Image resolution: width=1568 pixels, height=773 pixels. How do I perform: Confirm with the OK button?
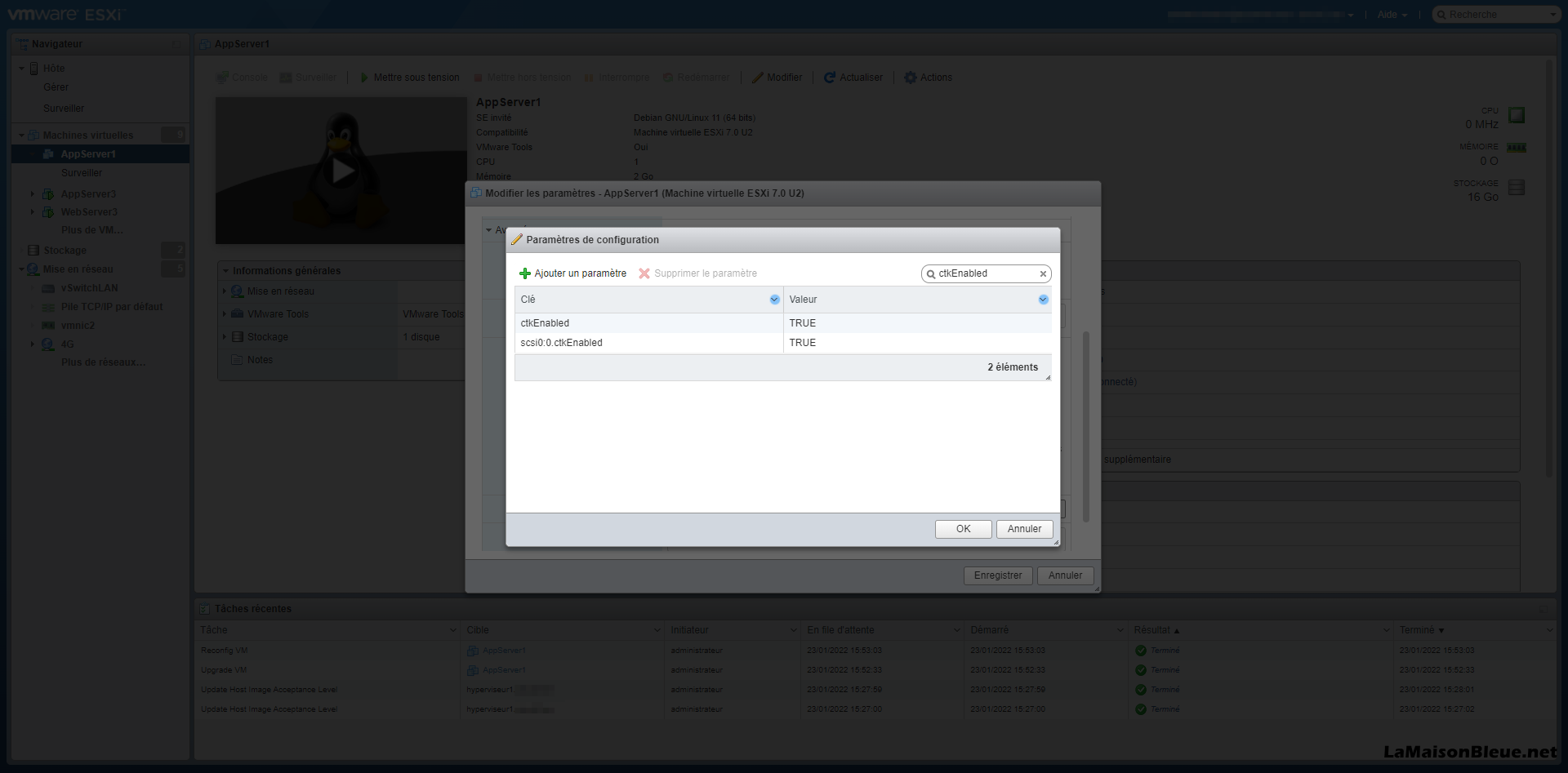point(963,529)
